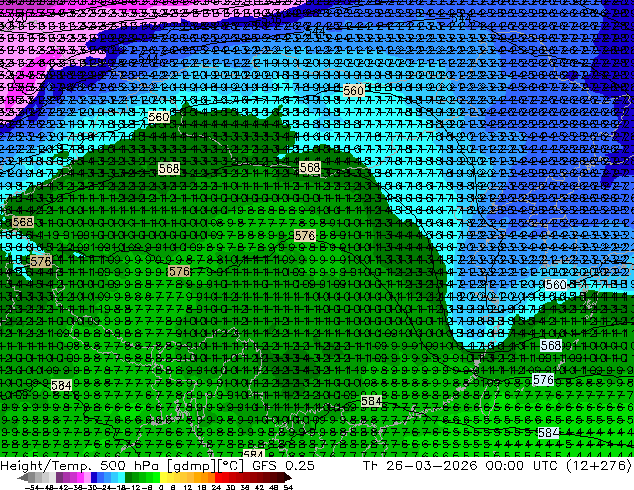The image size is (634, 490).
Task: Click the cyan swatch in the temperature legend
Action: point(121,477)
